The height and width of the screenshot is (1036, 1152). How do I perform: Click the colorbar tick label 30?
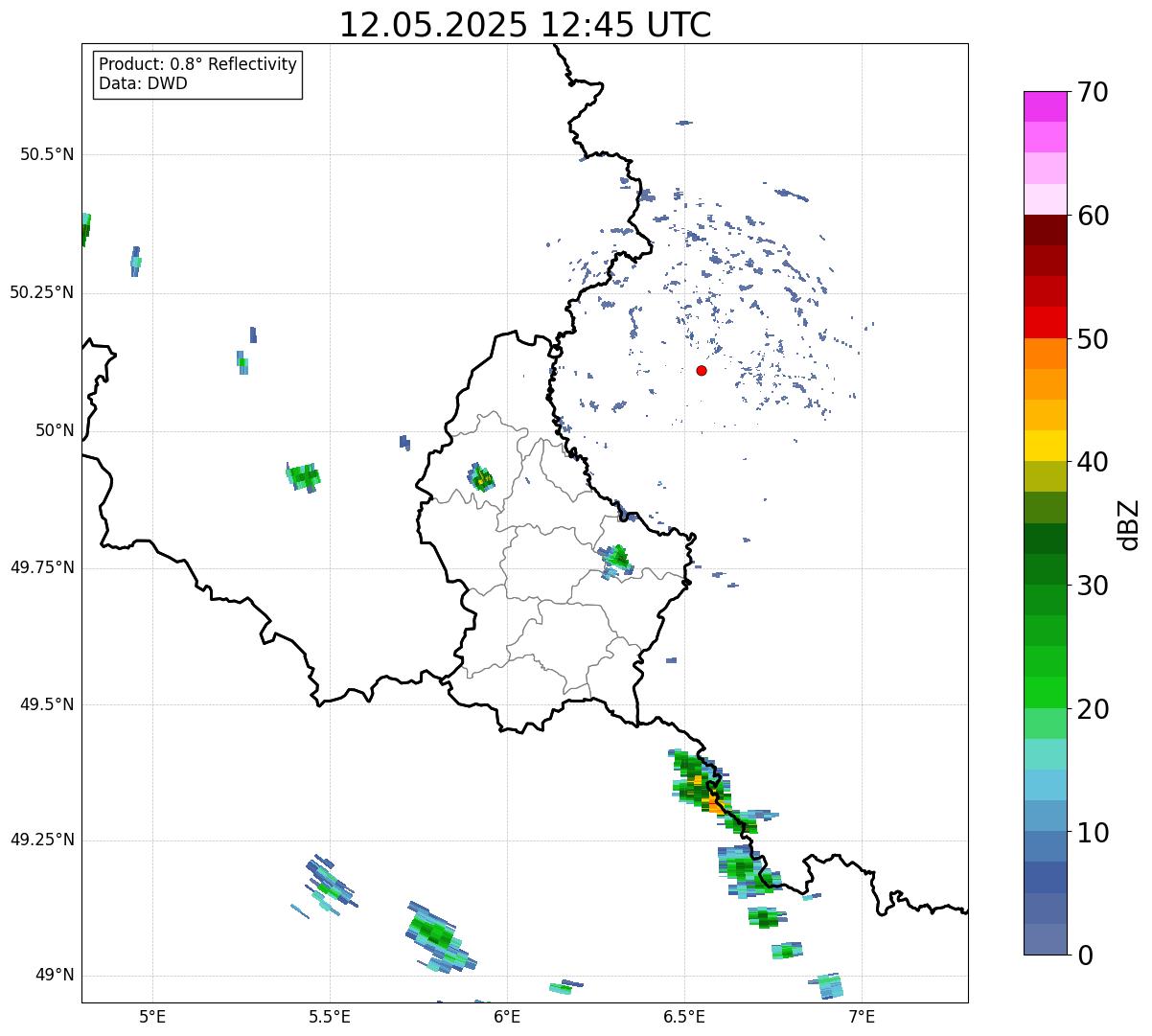coord(1093,586)
